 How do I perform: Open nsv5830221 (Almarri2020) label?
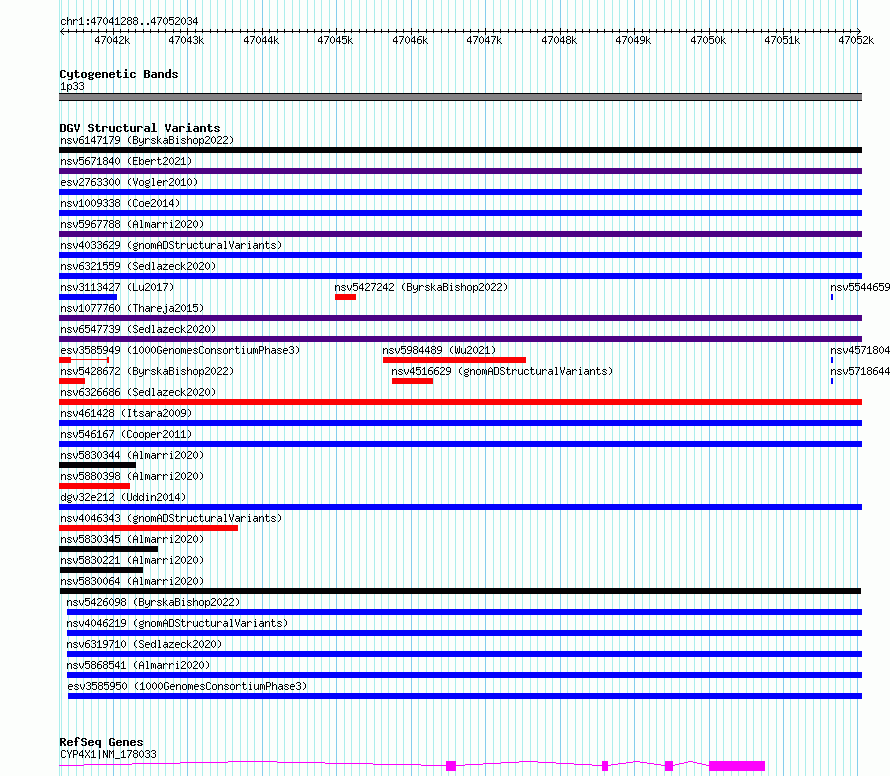(132, 560)
